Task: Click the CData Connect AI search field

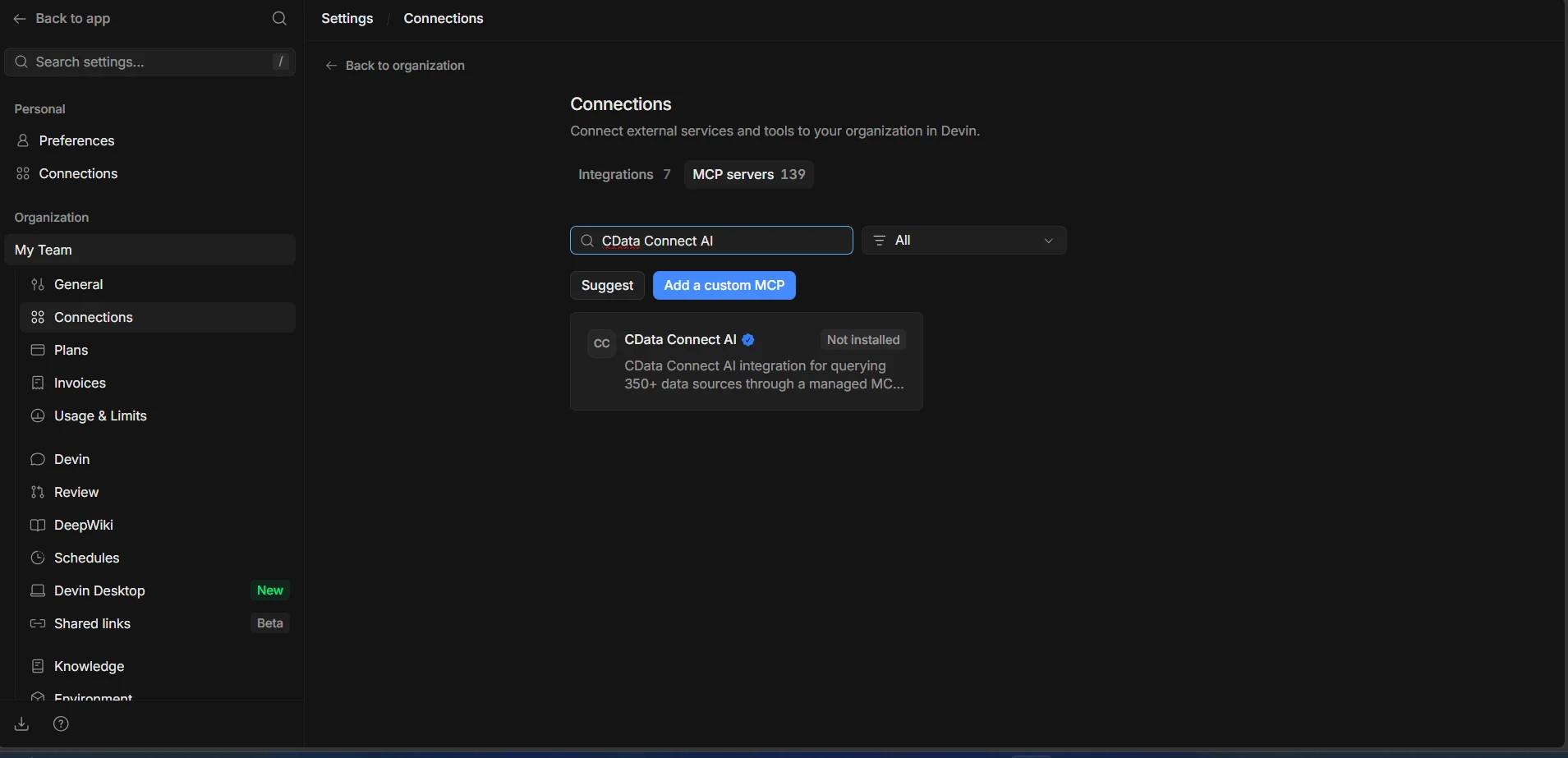Action: (711, 241)
